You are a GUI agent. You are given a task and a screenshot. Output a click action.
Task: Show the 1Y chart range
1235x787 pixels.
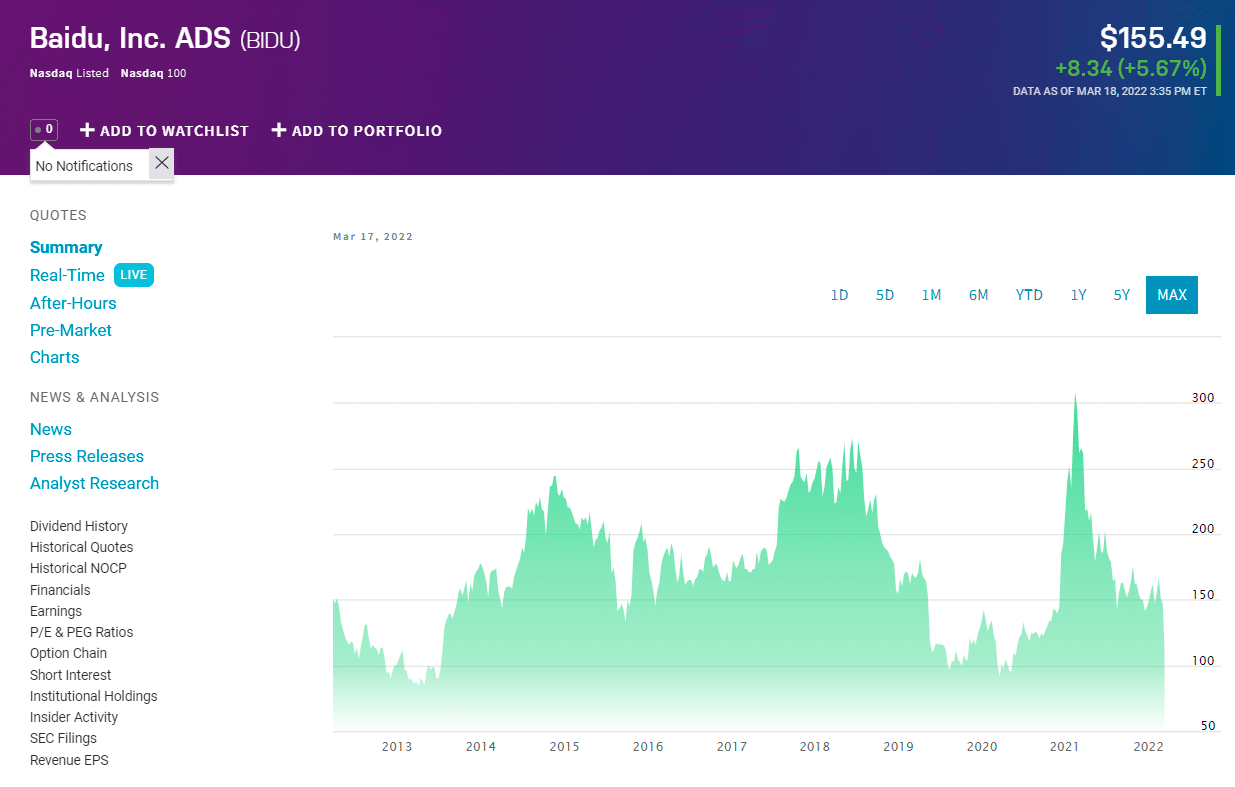[x=1078, y=295]
